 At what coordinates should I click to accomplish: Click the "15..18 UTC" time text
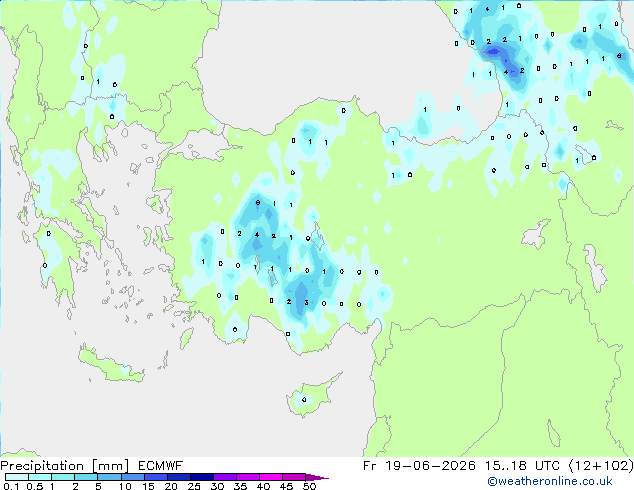pyautogui.click(x=522, y=466)
